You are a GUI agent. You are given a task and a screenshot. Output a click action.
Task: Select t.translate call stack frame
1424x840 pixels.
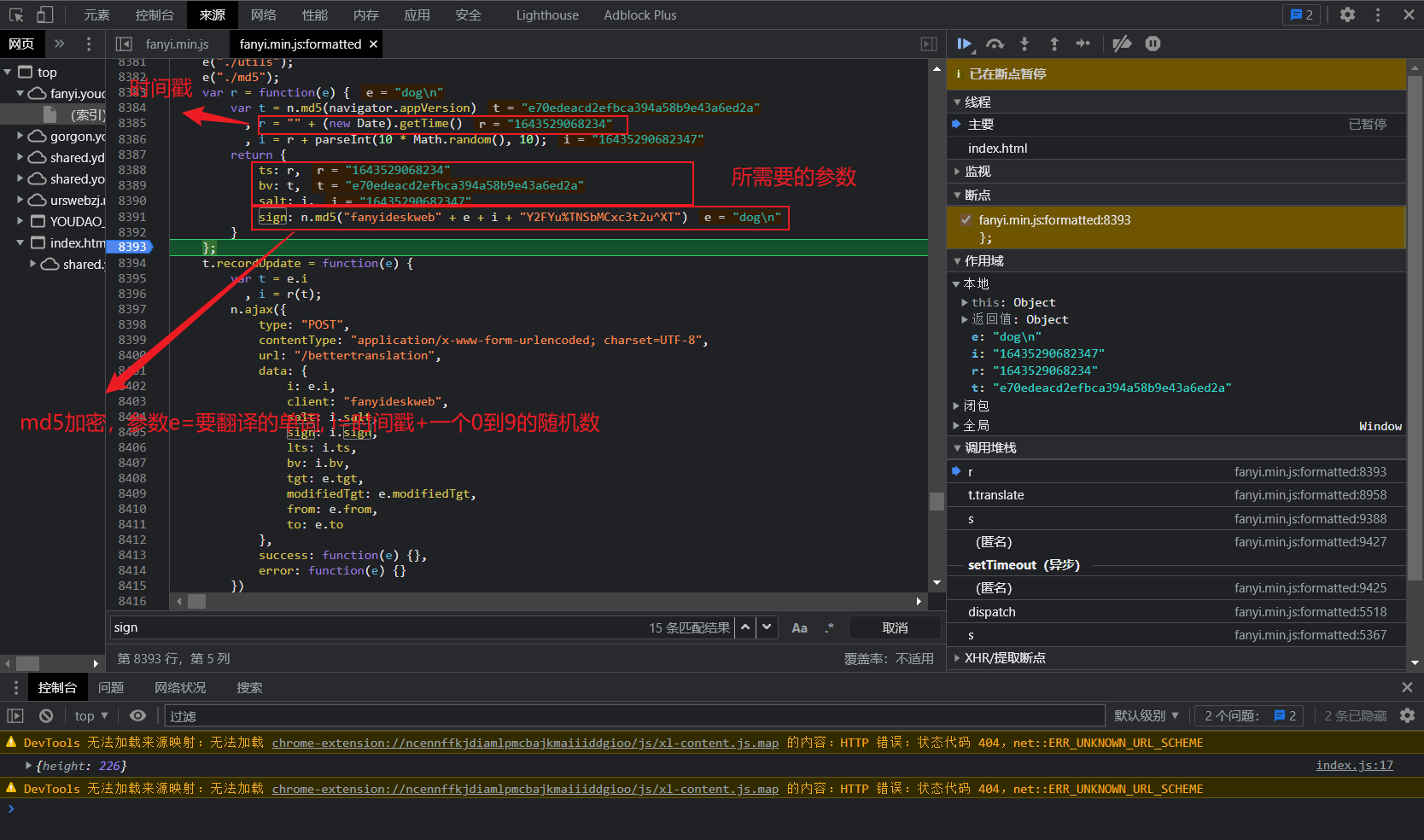pyautogui.click(x=1176, y=495)
